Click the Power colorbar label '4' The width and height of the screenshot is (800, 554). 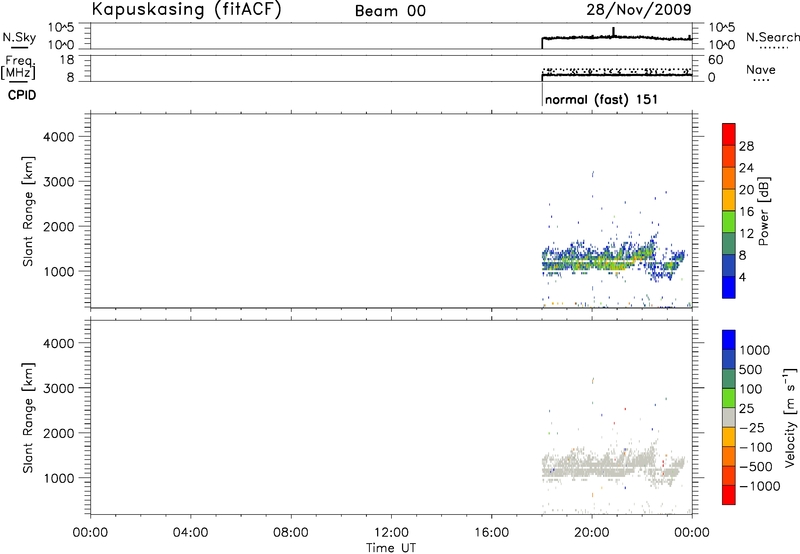click(x=742, y=278)
